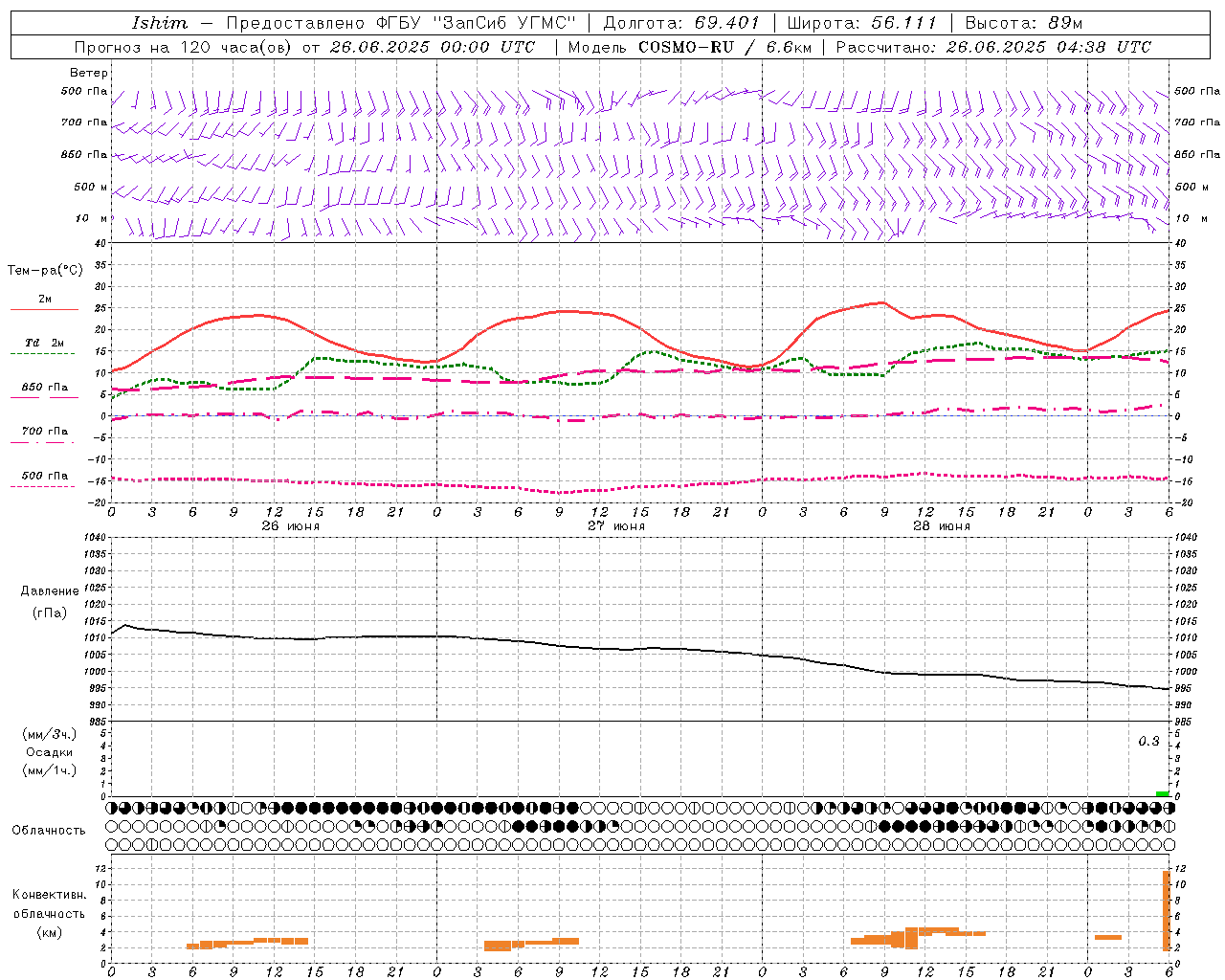Viewport: 1225px width, 980px height.
Task: Click the left '700 гПа' wind level label
Action: pos(84,122)
